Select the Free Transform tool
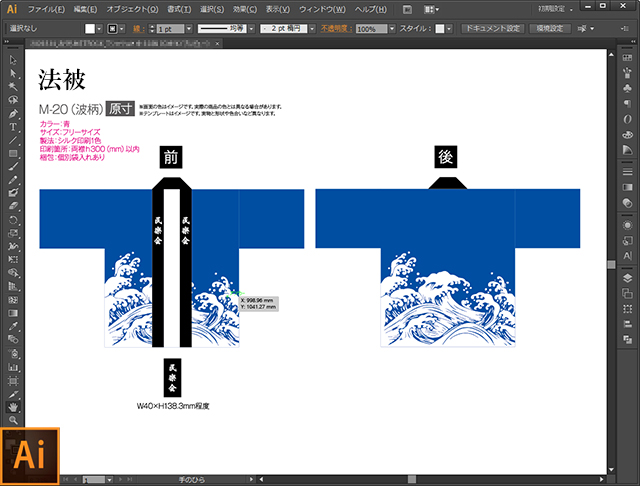The height and width of the screenshot is (486, 640). click(x=13, y=260)
